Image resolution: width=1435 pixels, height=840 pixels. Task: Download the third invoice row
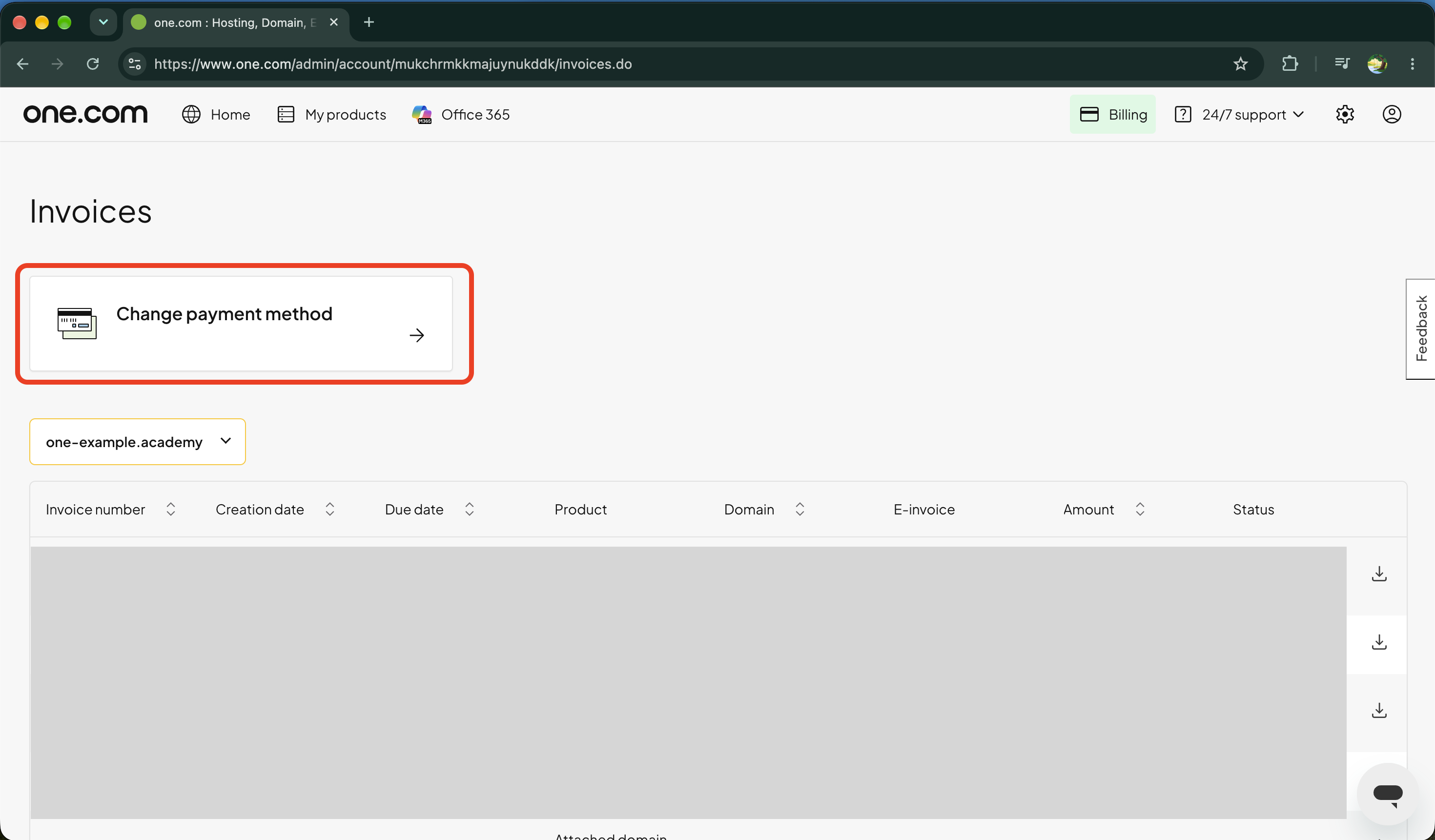pyautogui.click(x=1378, y=710)
